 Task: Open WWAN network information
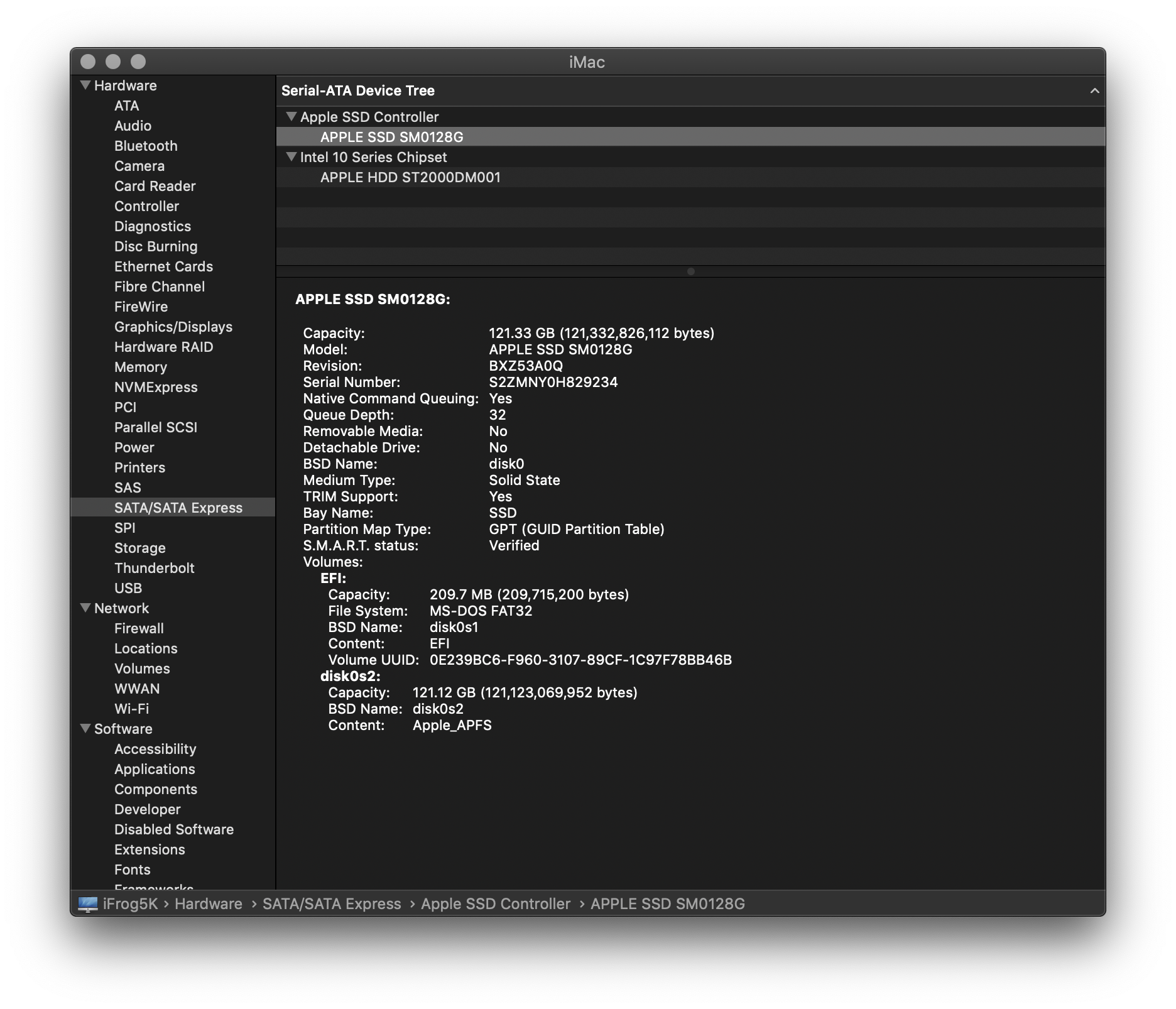[137, 689]
